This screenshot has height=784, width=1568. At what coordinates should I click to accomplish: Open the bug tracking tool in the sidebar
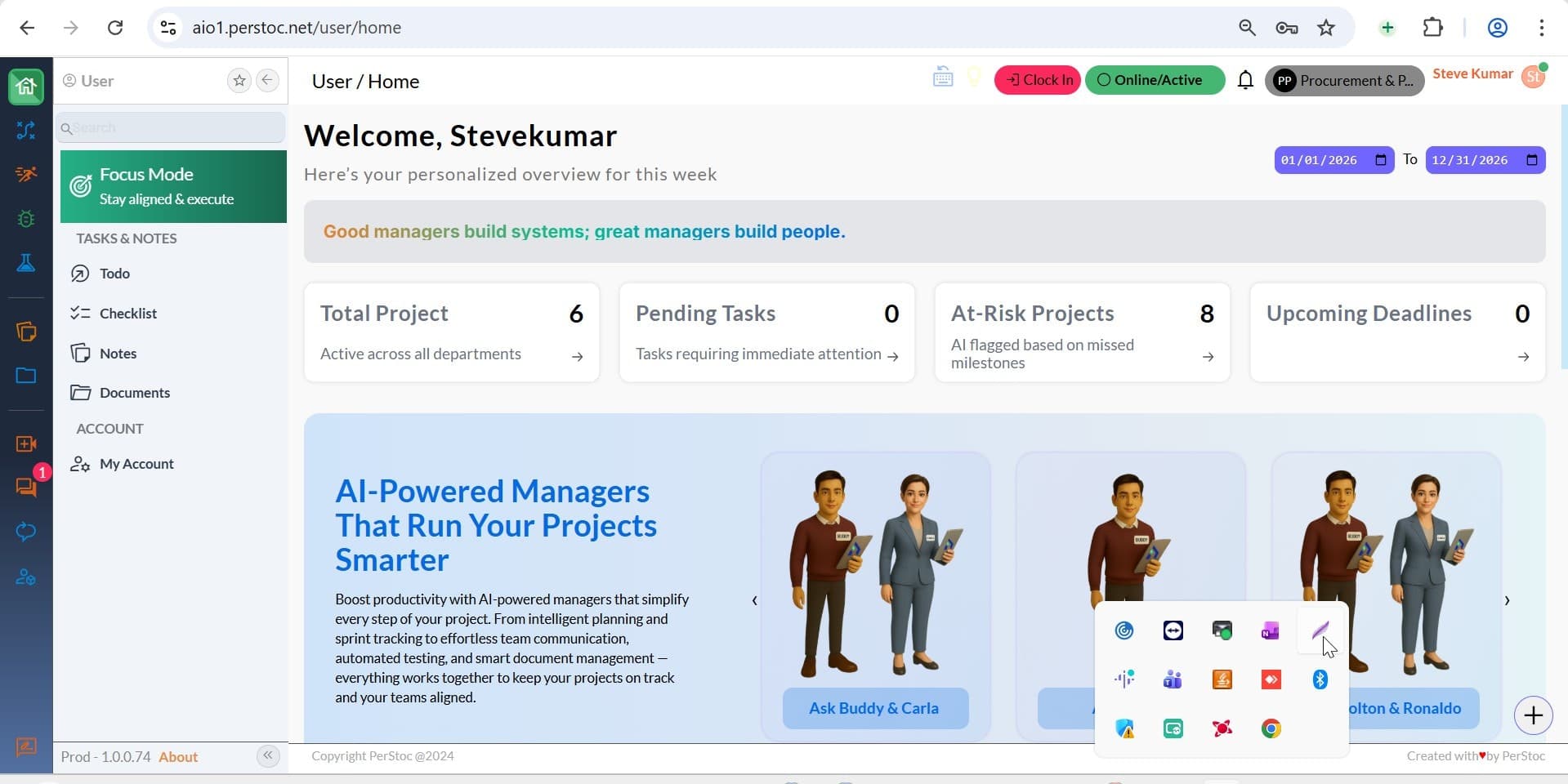26,219
